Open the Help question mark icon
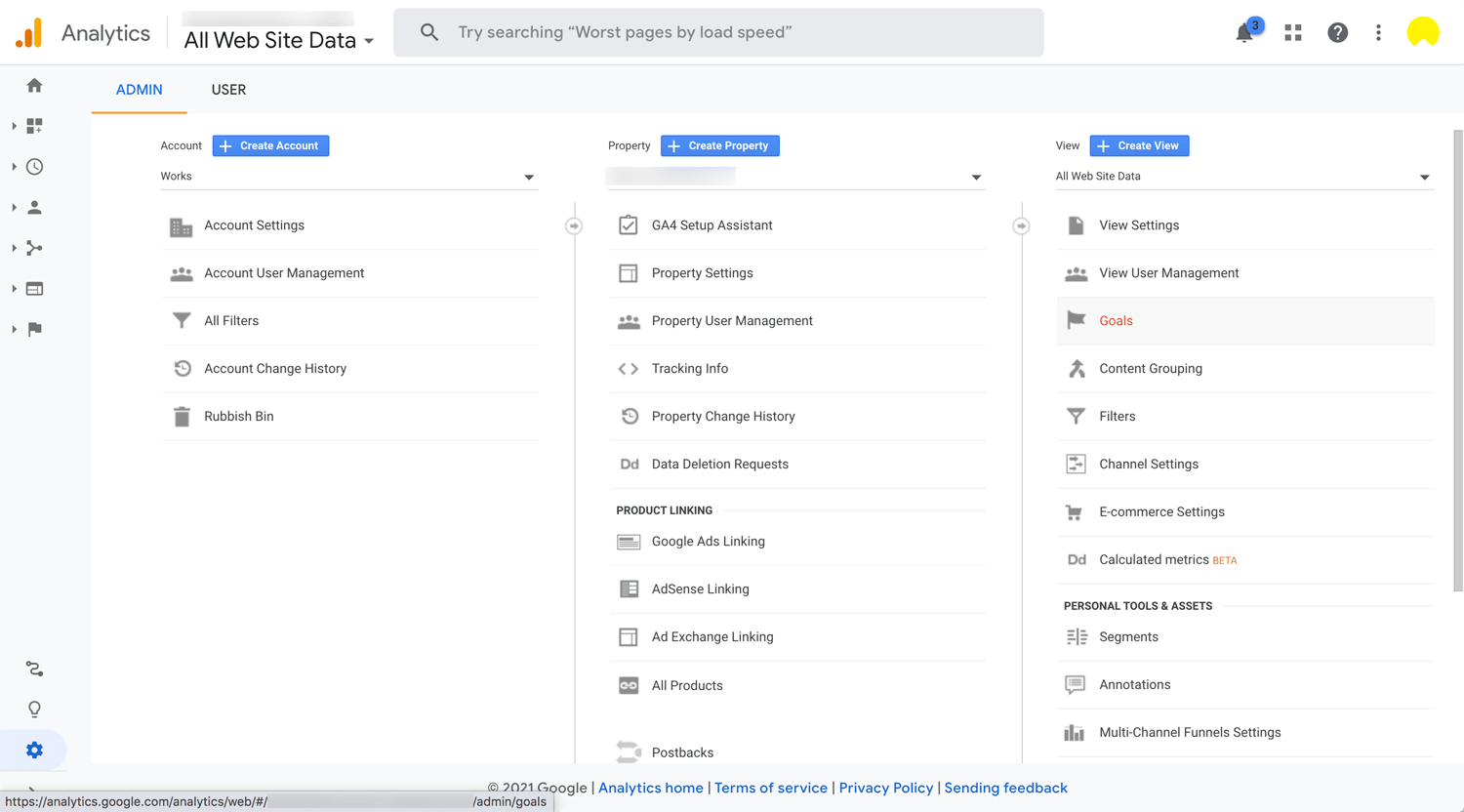The image size is (1464, 812). [x=1337, y=32]
